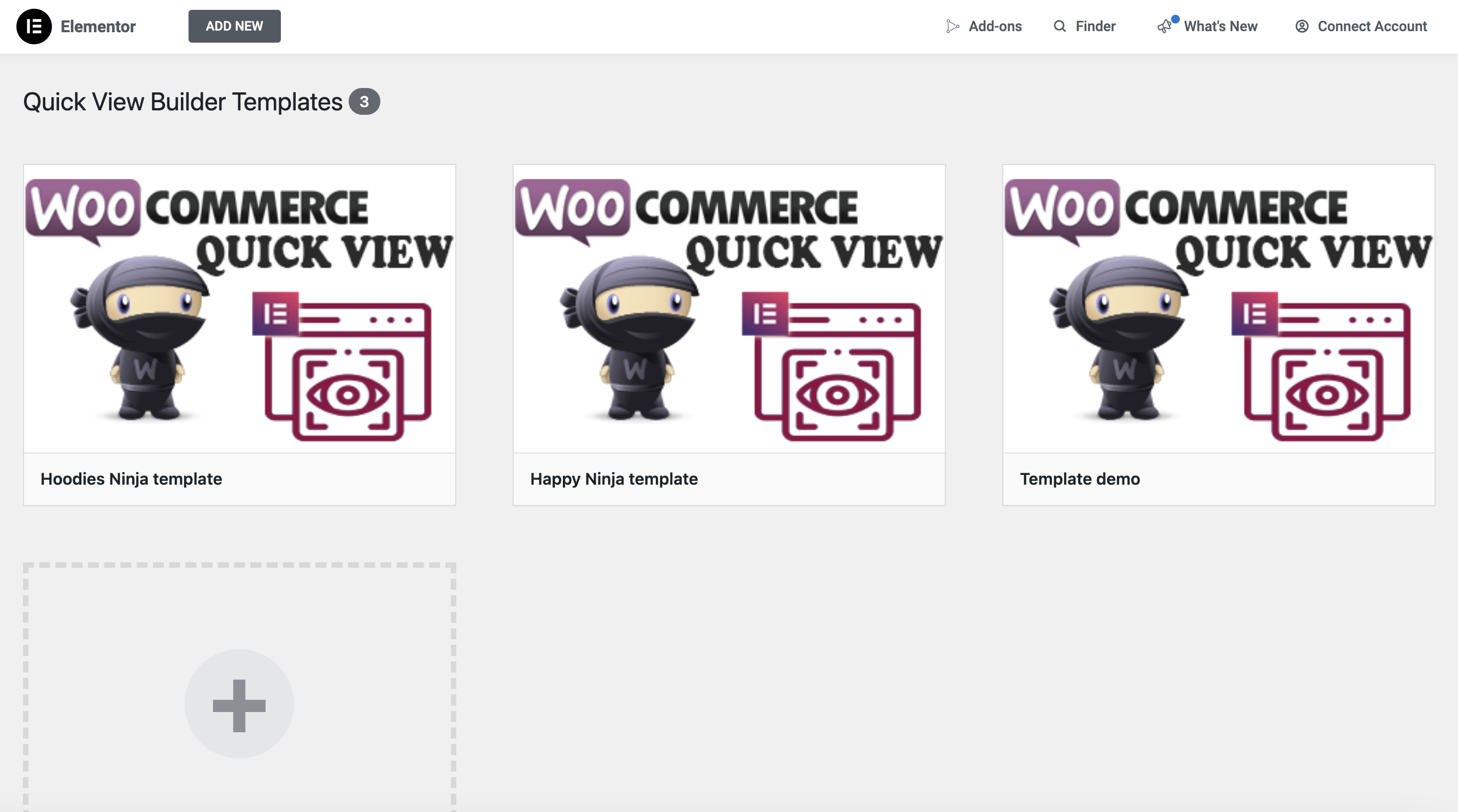This screenshot has width=1458, height=812.
Task: Click the ADD NEW button
Action: coord(234,27)
